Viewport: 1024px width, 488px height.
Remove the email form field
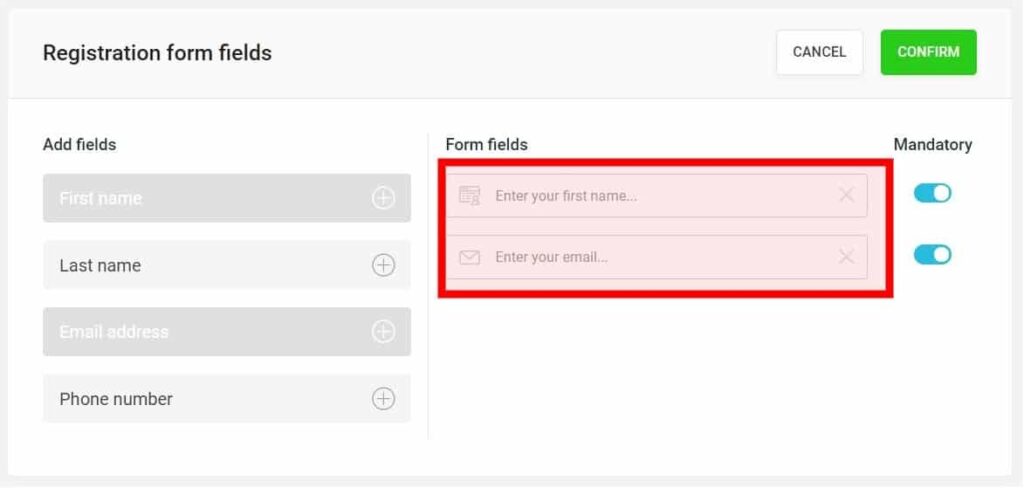pyautogui.click(x=846, y=257)
